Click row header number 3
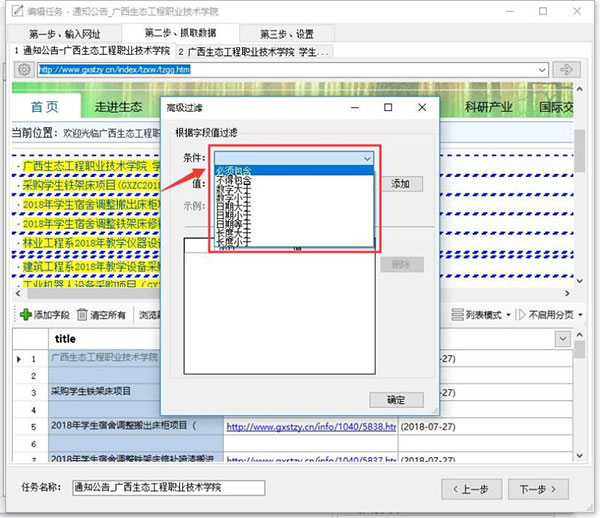This screenshot has width=600, height=518. click(33, 393)
